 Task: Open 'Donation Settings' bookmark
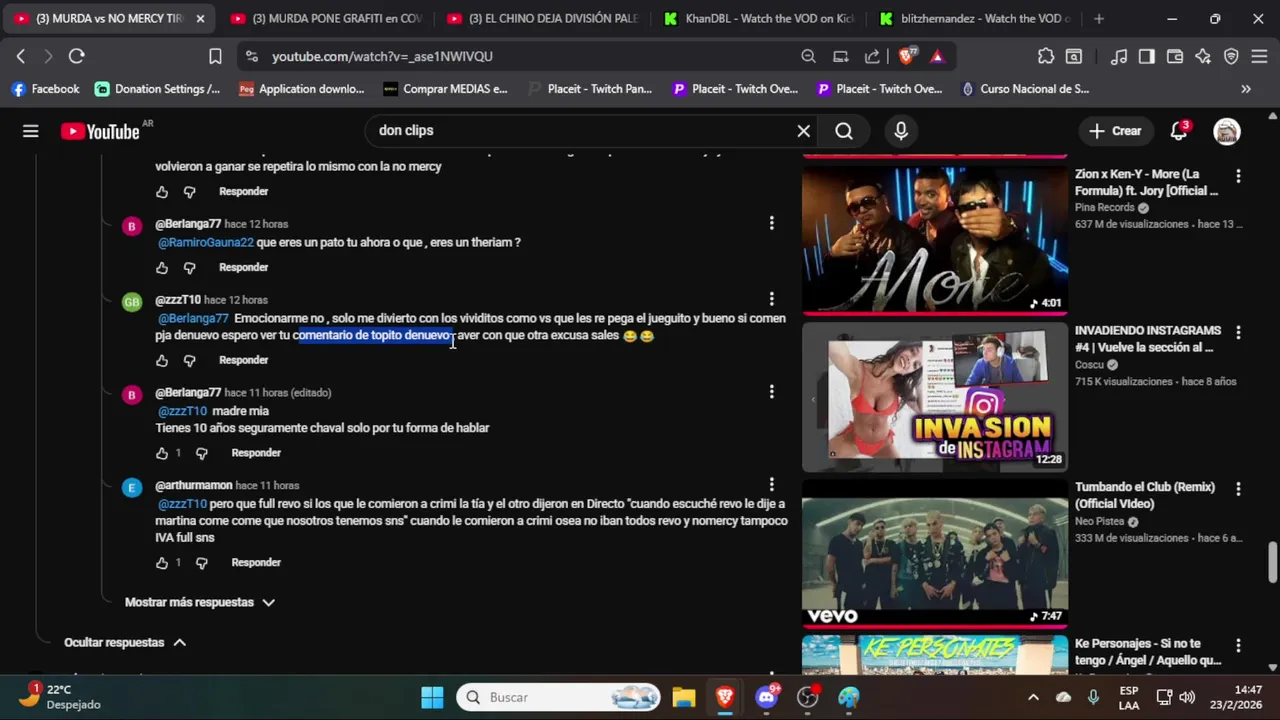click(x=158, y=89)
